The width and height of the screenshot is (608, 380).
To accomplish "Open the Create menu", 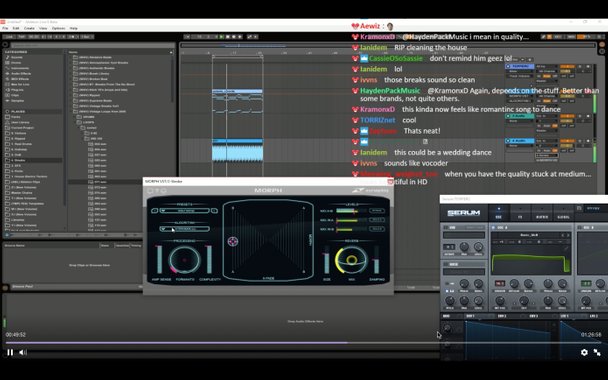I will (x=29, y=28).
